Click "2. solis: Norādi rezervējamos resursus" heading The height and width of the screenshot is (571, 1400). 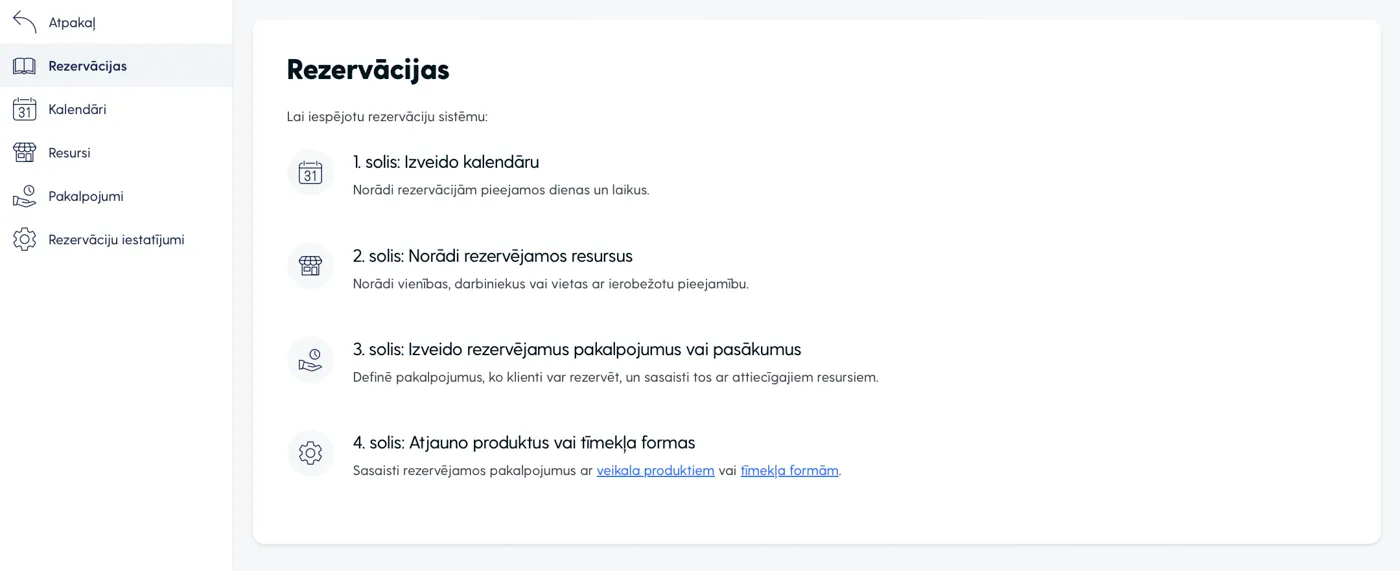492,256
